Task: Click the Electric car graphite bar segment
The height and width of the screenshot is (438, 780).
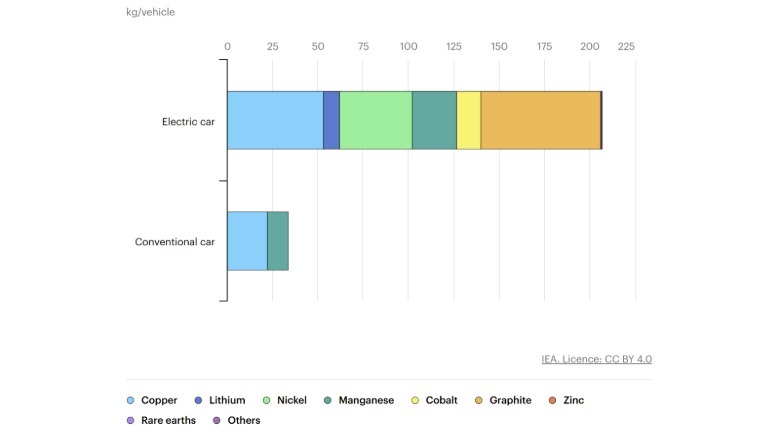Action: click(540, 120)
